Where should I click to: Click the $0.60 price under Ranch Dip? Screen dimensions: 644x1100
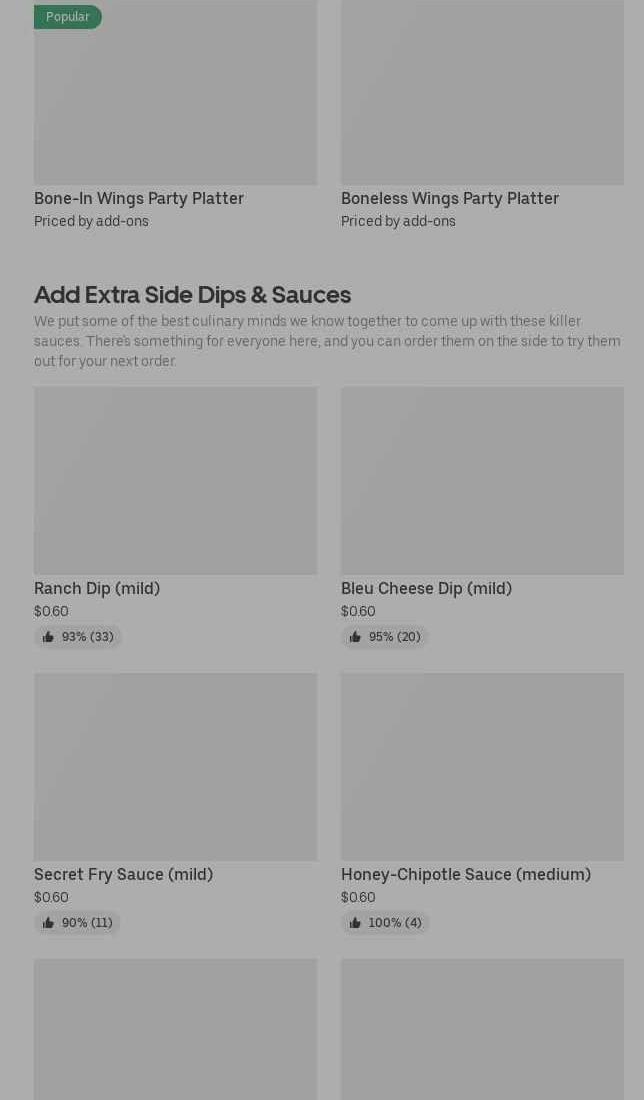(x=51, y=611)
